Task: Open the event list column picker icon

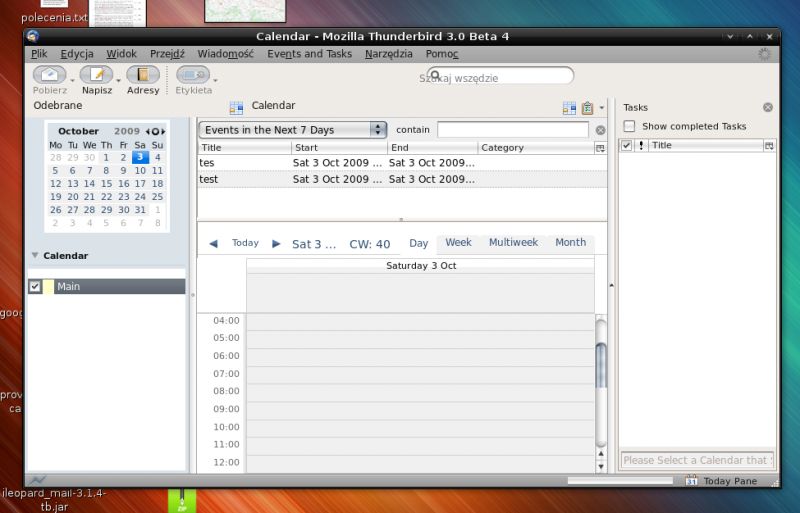Action: pos(601,148)
